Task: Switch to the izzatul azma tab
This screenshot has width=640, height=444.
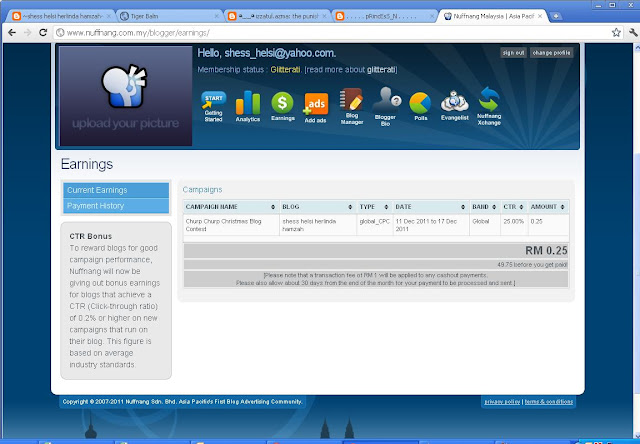Action: coord(278,16)
